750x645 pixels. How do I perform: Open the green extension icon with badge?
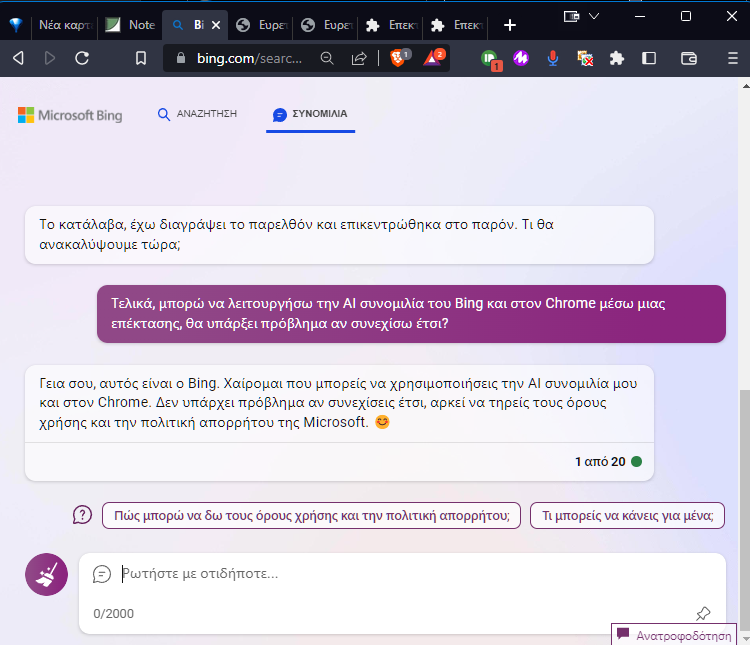491,60
